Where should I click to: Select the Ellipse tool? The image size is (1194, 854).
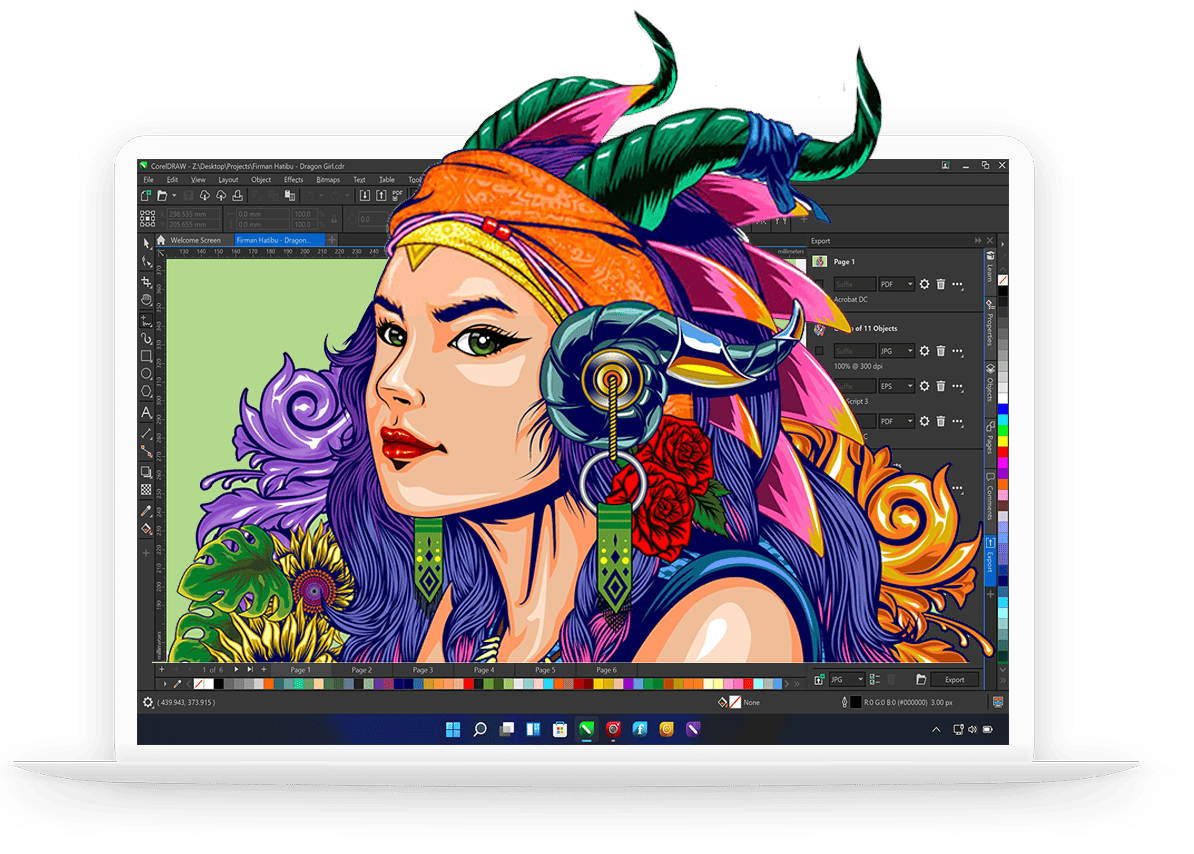[x=146, y=373]
